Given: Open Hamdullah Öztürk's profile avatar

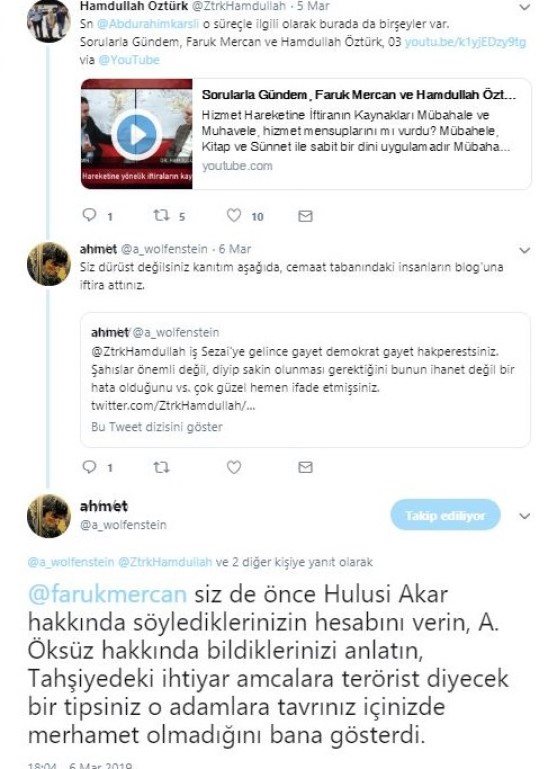Looking at the screenshot, I should tap(49, 21).
